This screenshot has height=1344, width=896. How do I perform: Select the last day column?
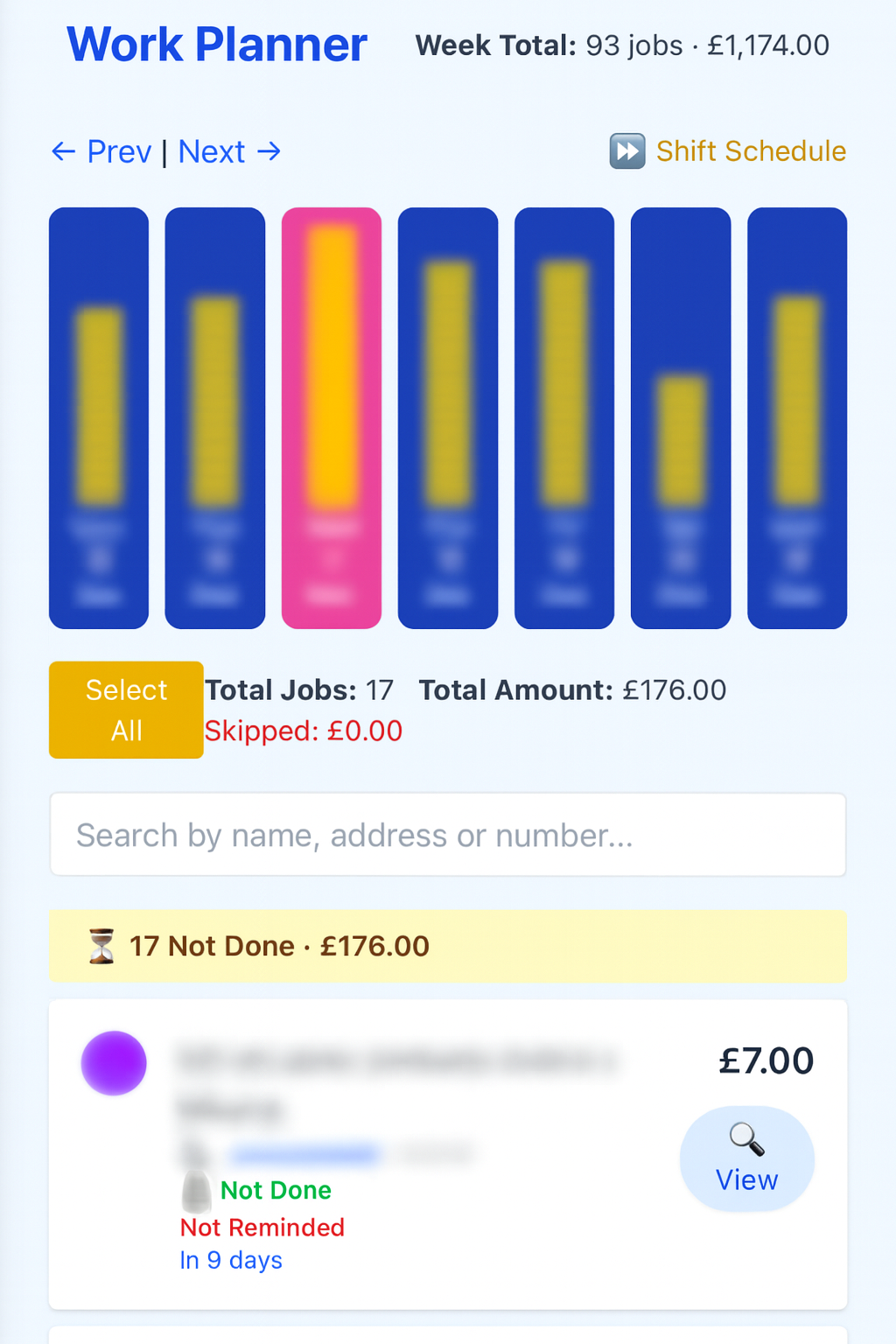(x=797, y=417)
